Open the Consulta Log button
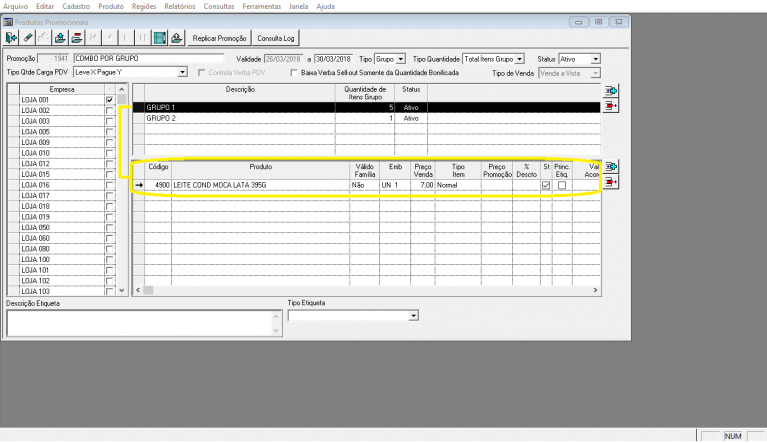The height and width of the screenshot is (443, 767). 276,38
